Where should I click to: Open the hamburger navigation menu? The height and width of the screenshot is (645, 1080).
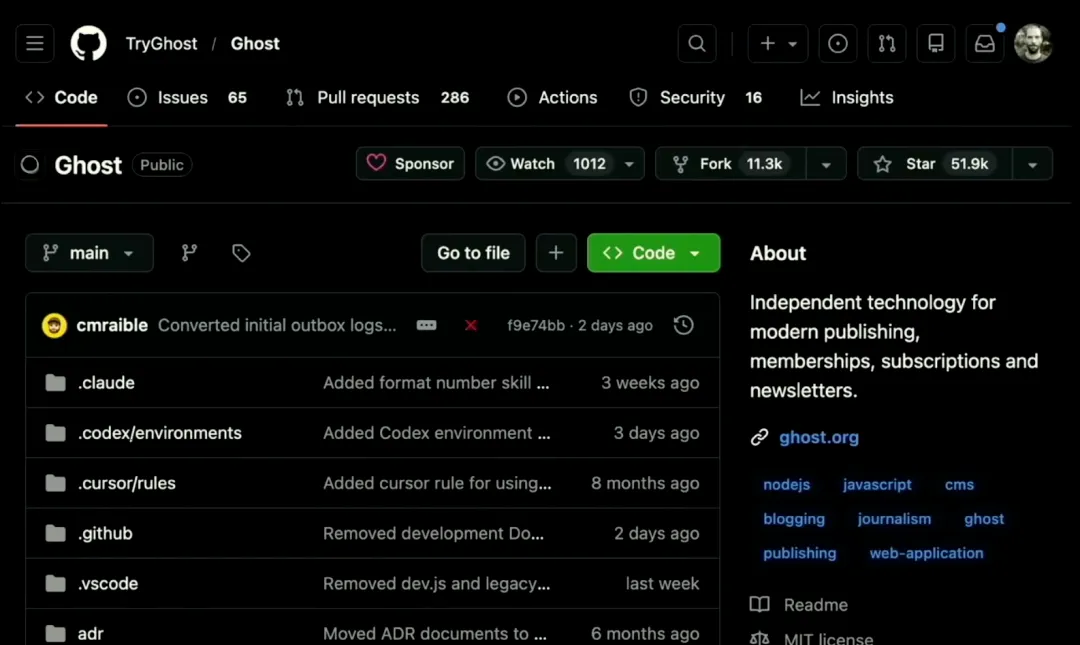pyautogui.click(x=34, y=43)
